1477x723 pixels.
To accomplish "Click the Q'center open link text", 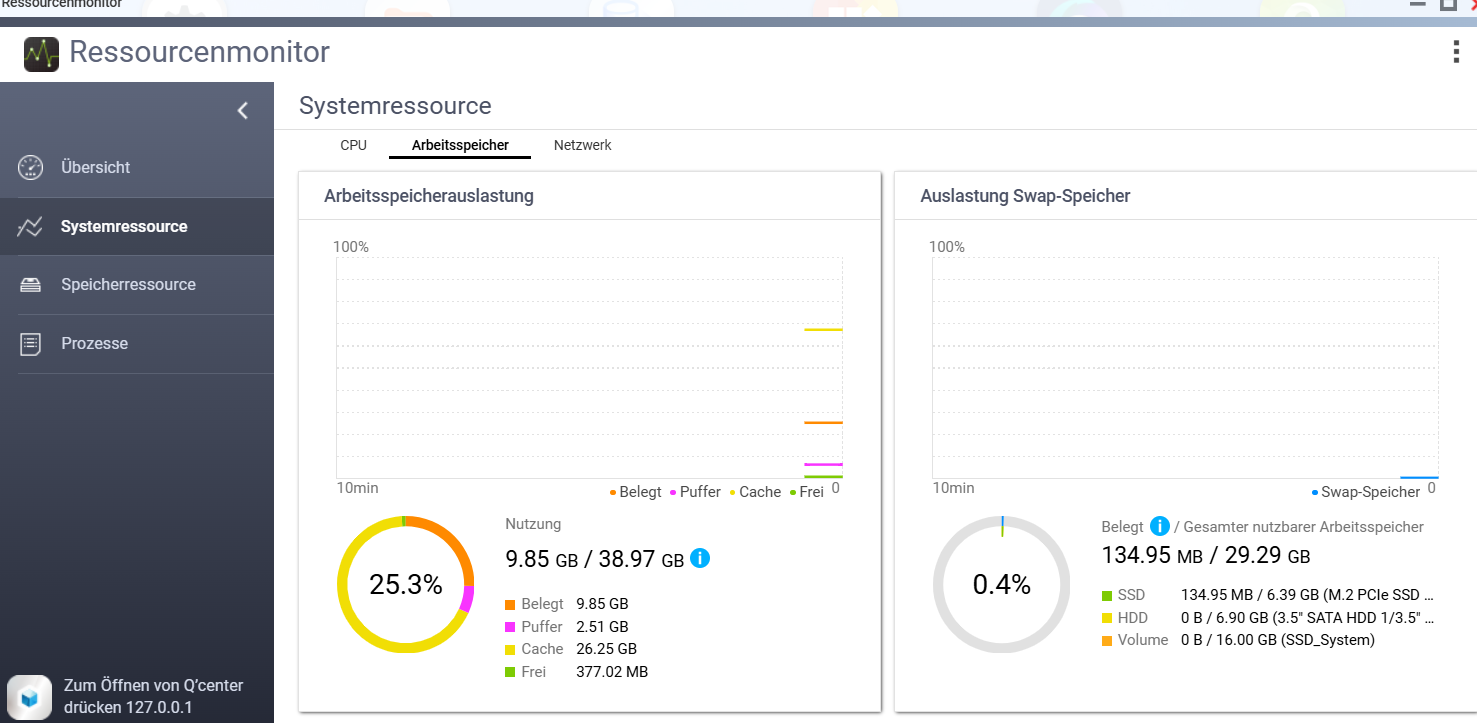I will 152,697.
